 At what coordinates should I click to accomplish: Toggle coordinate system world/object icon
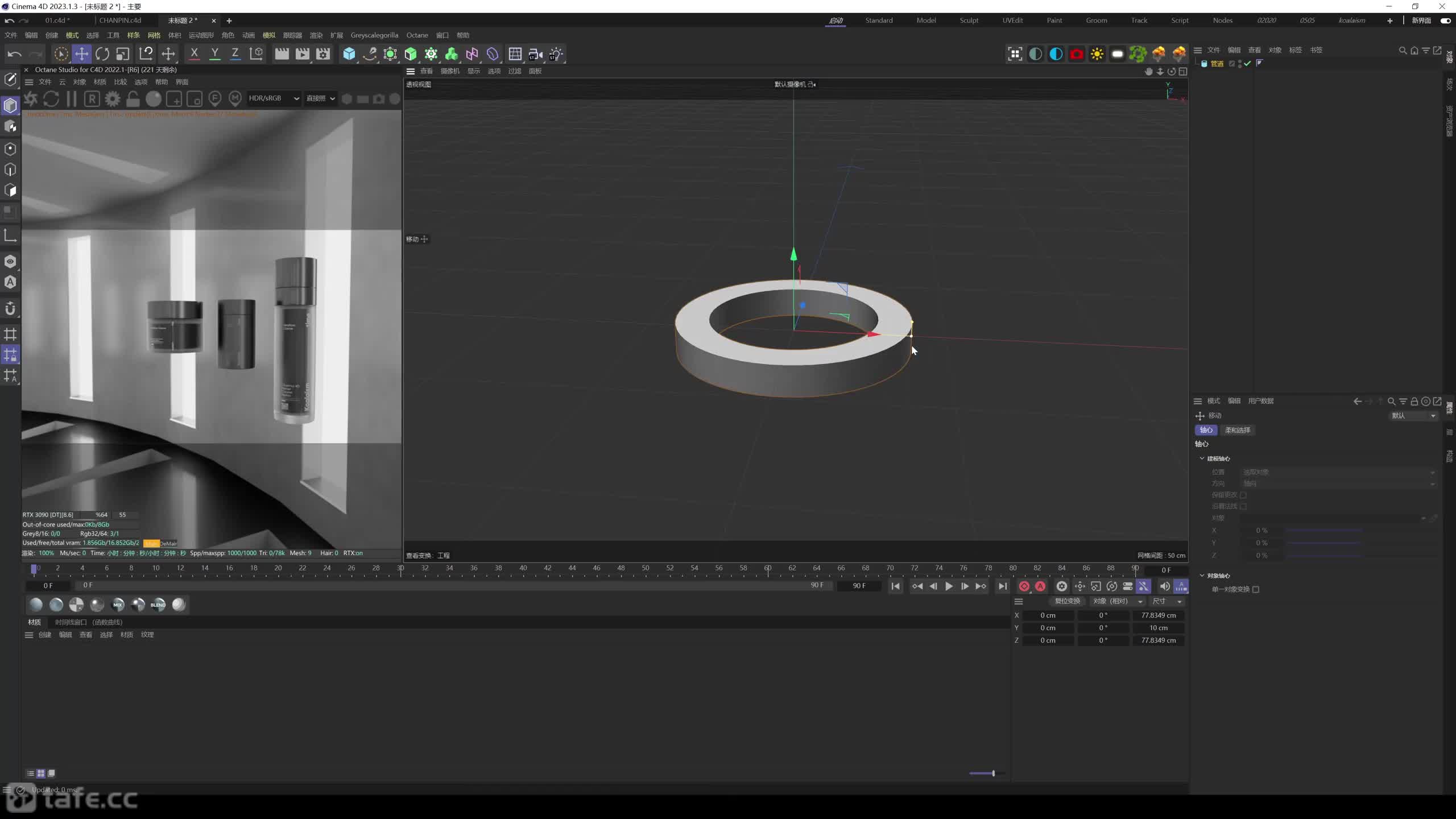pyautogui.click(x=257, y=54)
